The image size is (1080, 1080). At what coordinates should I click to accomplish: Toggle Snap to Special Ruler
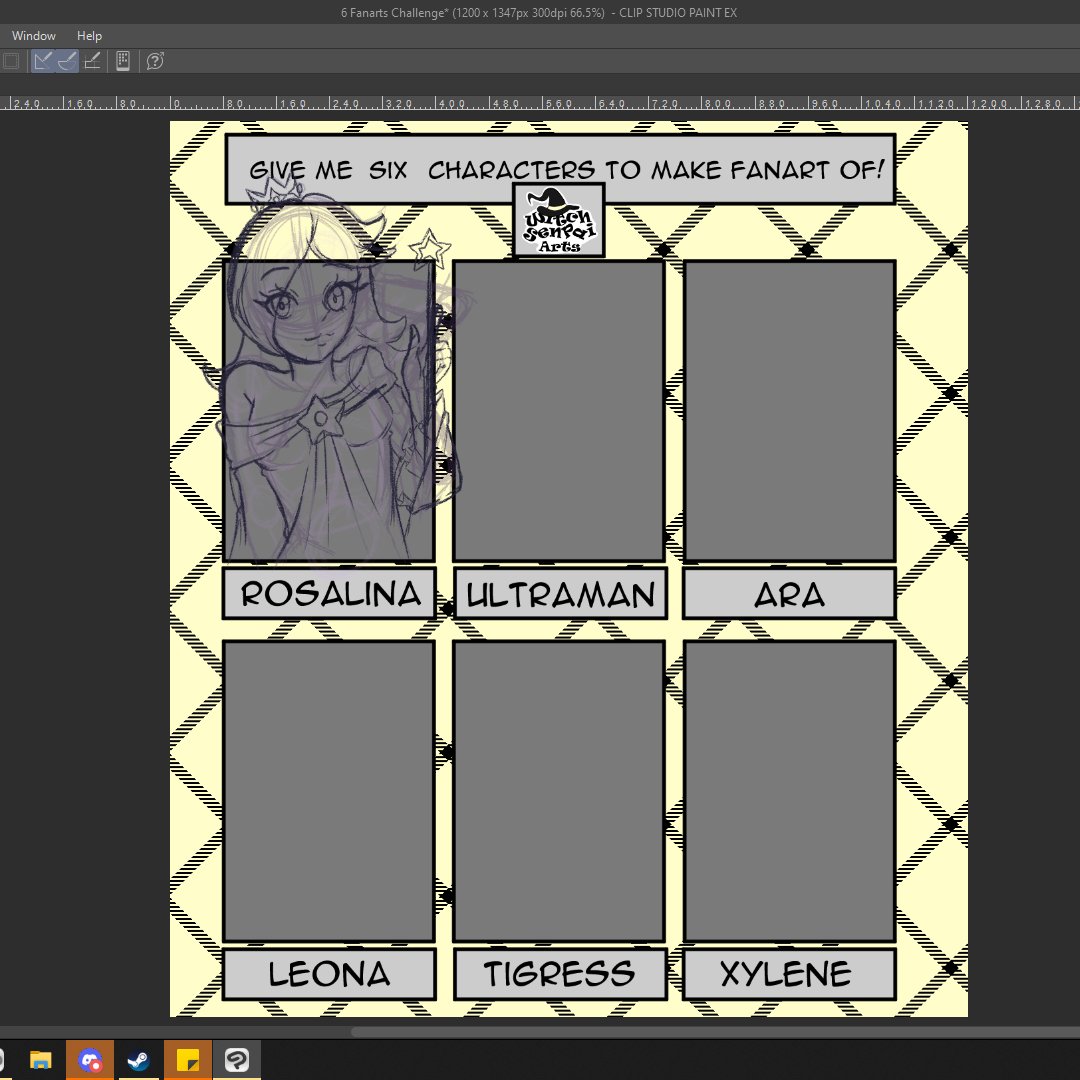pyautogui.click(x=68, y=61)
